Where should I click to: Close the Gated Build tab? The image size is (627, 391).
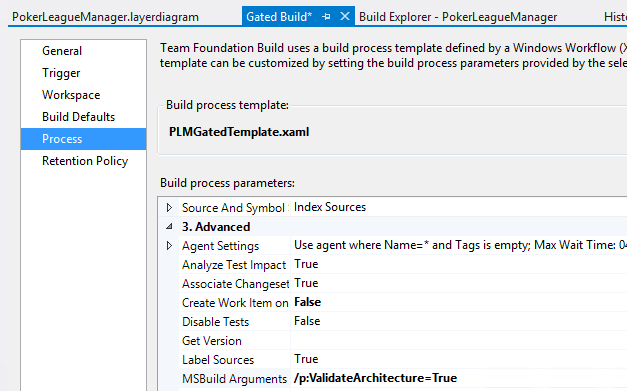(345, 16)
